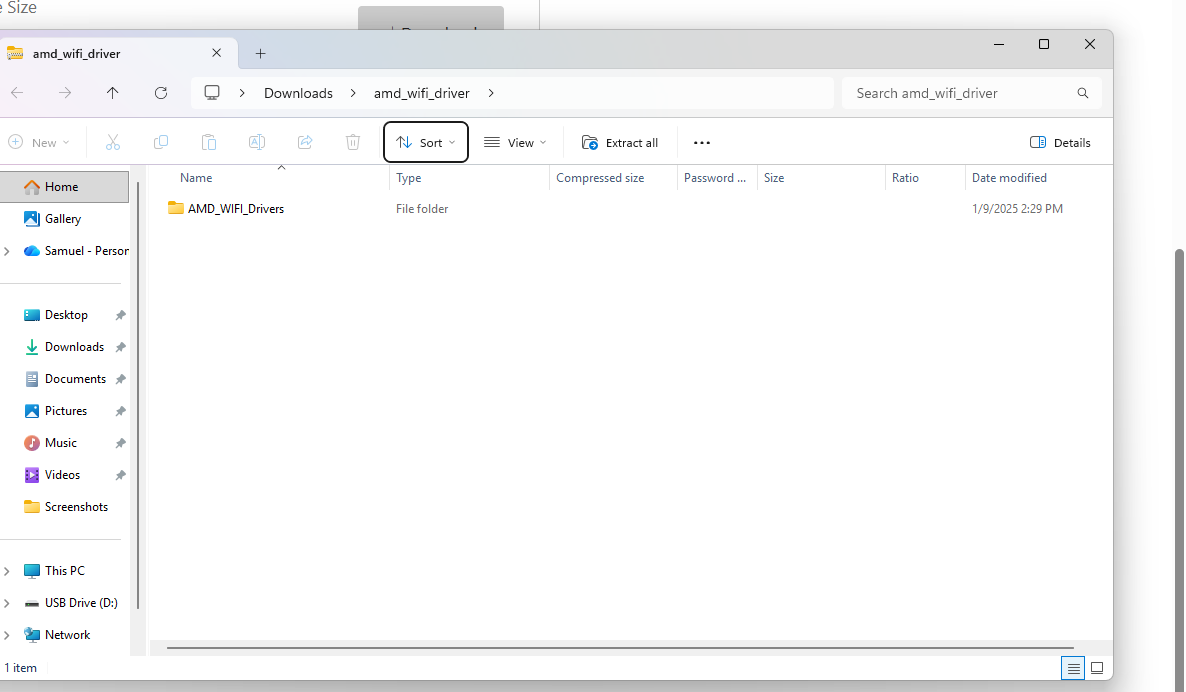Open Home in the navigation pane
The height and width of the screenshot is (692, 1186).
(64, 187)
